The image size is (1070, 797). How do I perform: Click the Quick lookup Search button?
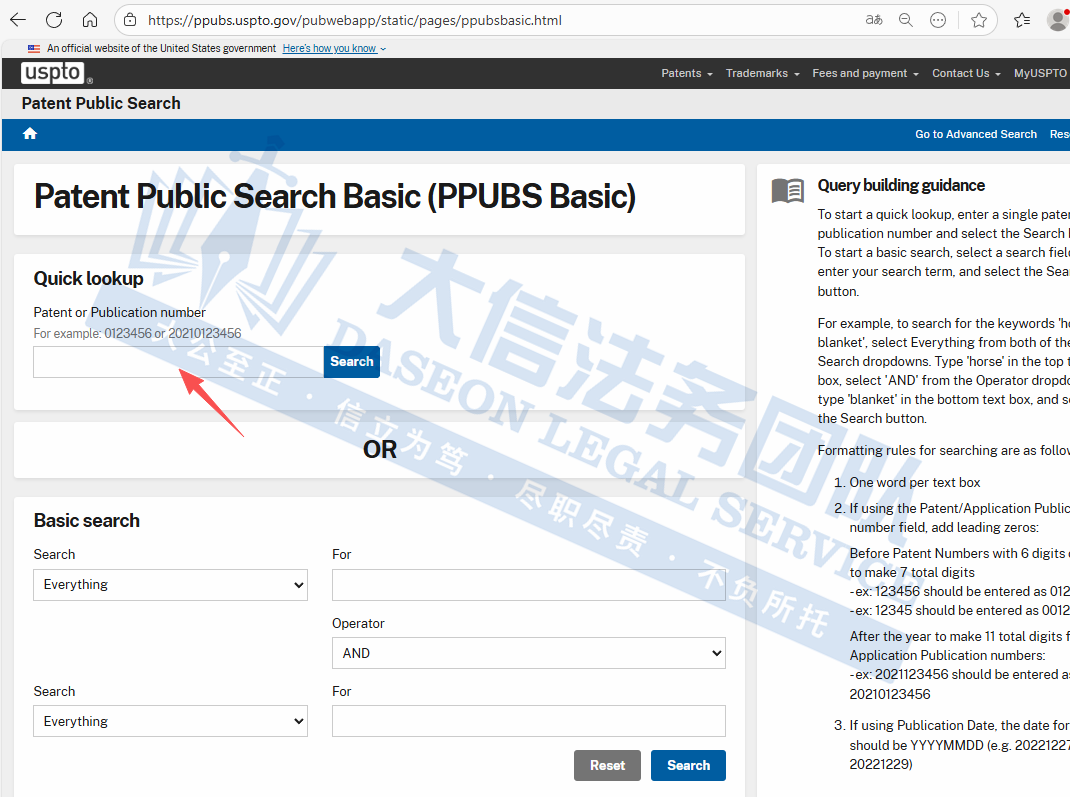point(351,362)
